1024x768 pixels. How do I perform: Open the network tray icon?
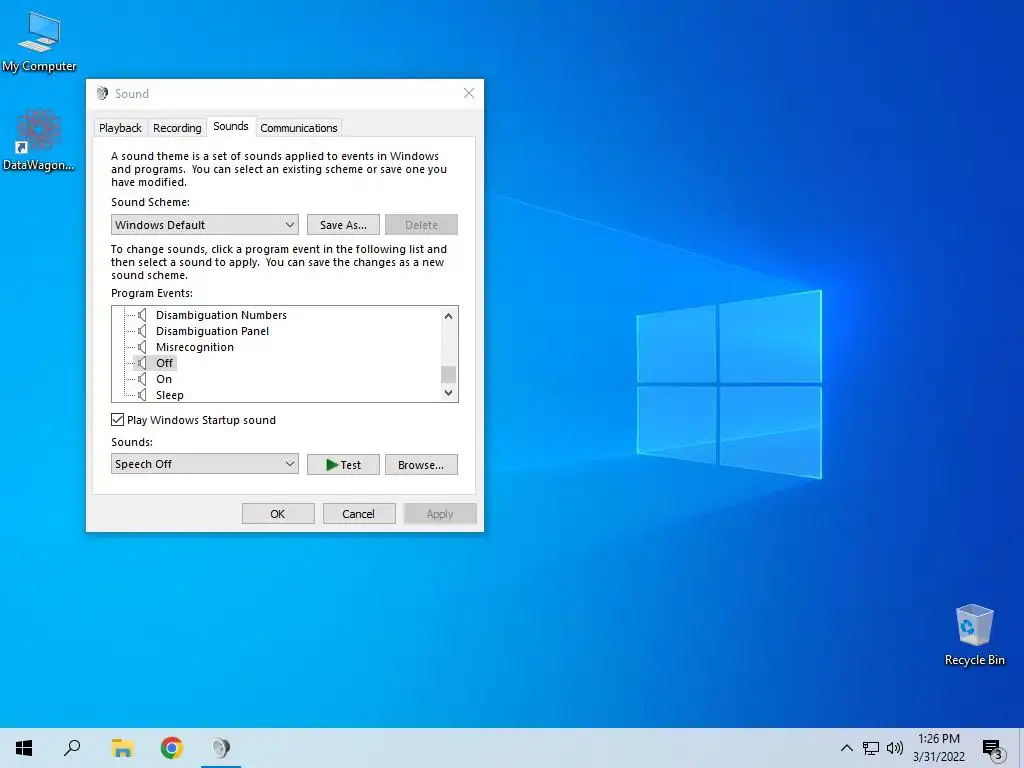click(871, 748)
